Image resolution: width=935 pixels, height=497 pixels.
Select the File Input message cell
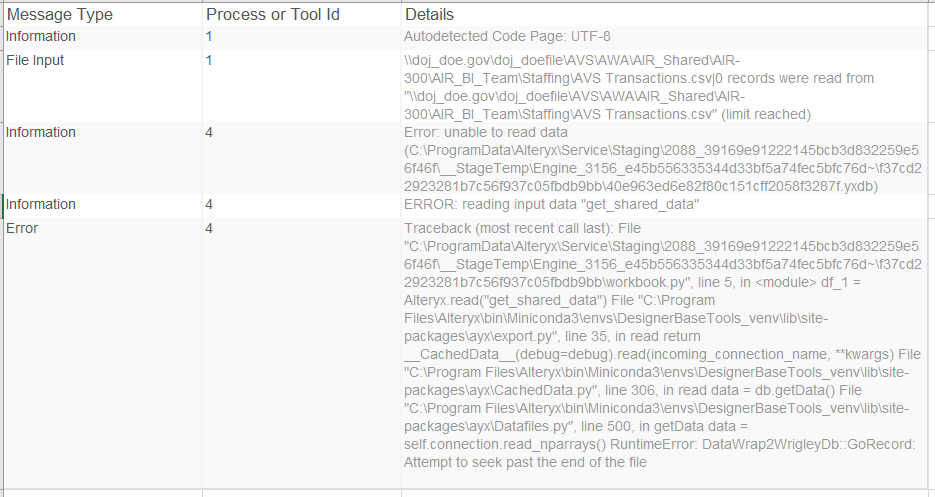(x=35, y=61)
